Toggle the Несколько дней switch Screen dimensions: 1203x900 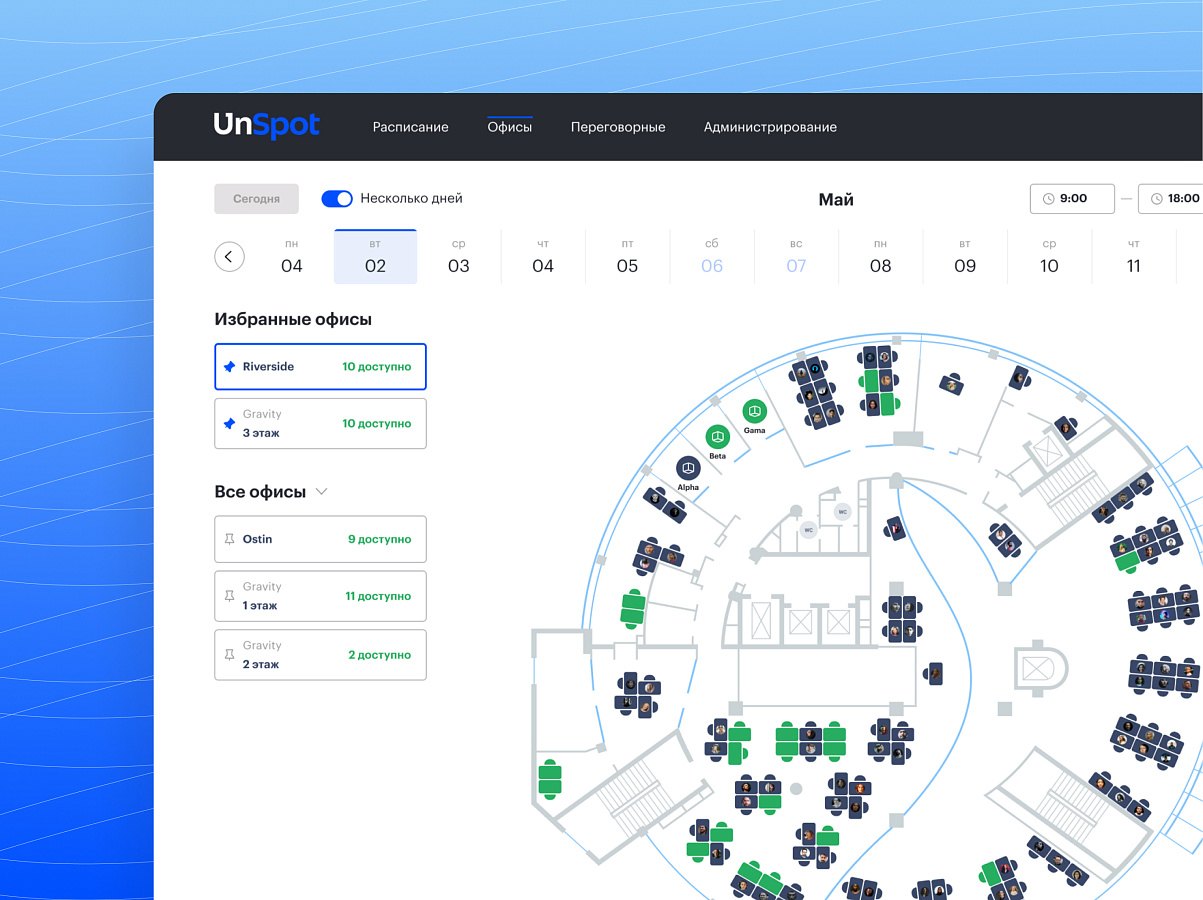coord(337,199)
